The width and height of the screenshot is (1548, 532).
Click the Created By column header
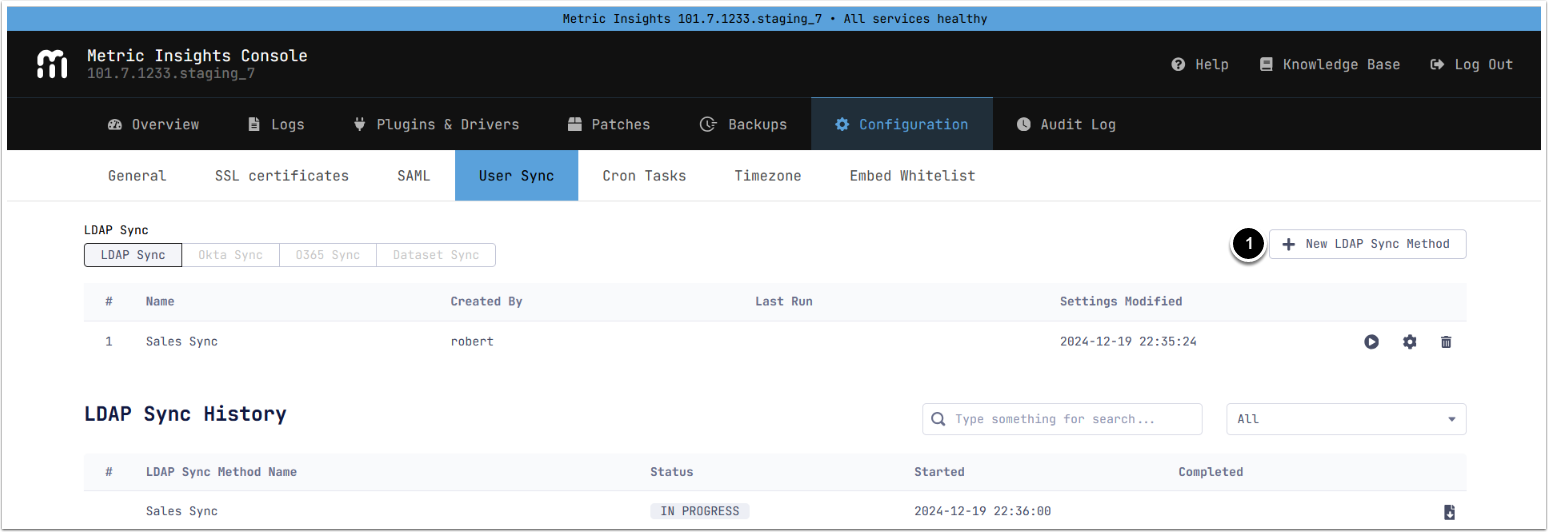(486, 301)
